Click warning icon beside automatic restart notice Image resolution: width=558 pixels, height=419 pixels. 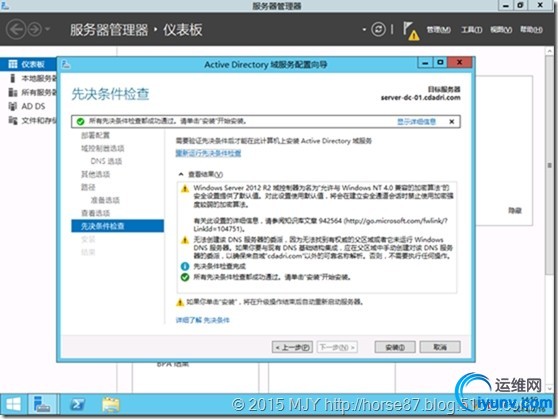180,303
